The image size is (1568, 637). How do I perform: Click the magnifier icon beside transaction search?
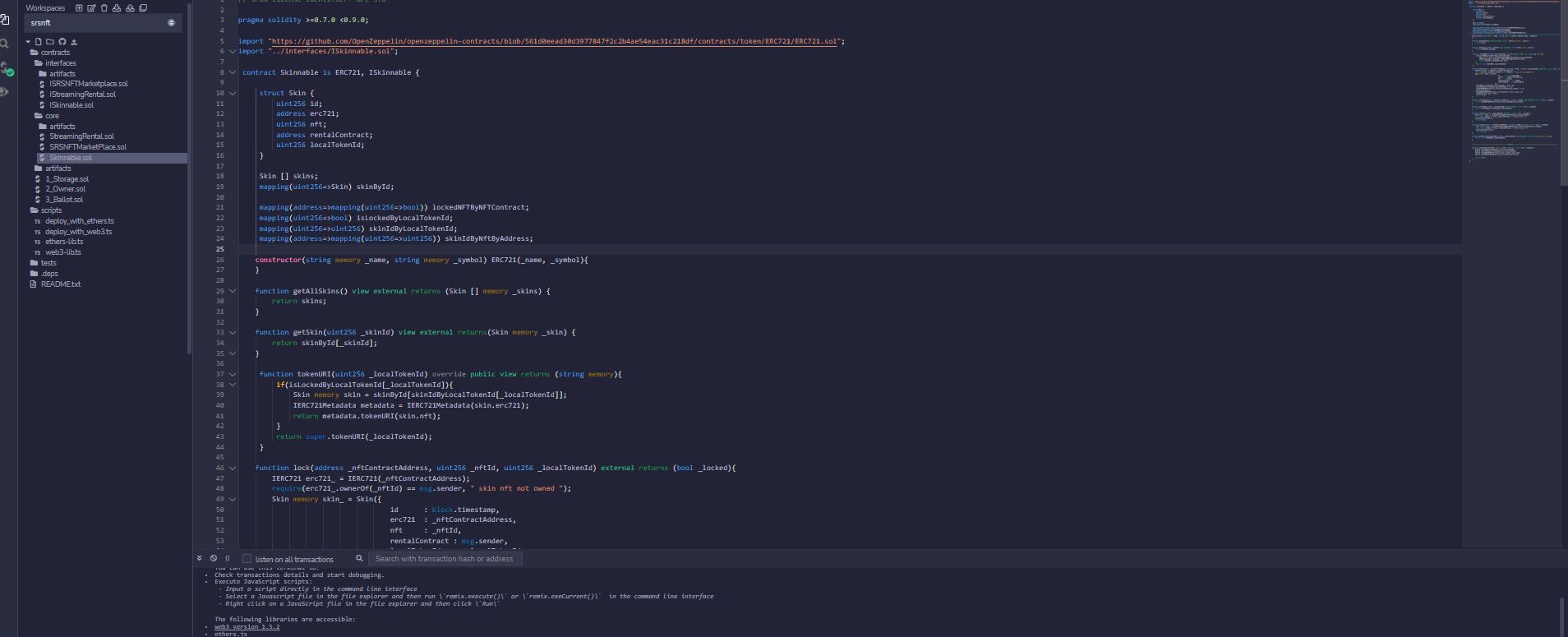tap(359, 558)
